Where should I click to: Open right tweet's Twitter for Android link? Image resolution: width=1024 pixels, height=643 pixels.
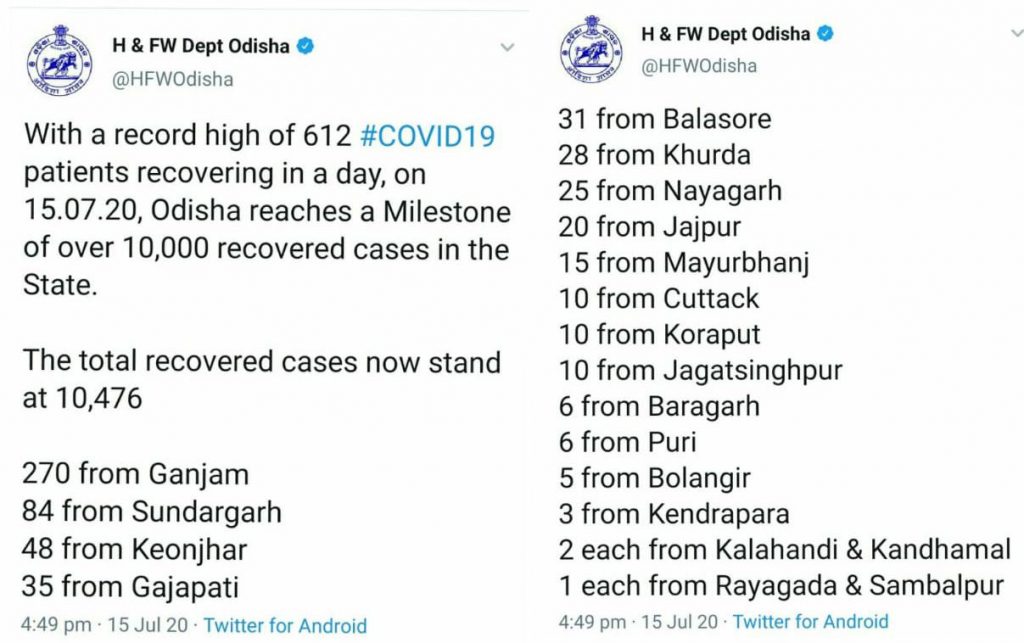pyautogui.click(x=810, y=621)
